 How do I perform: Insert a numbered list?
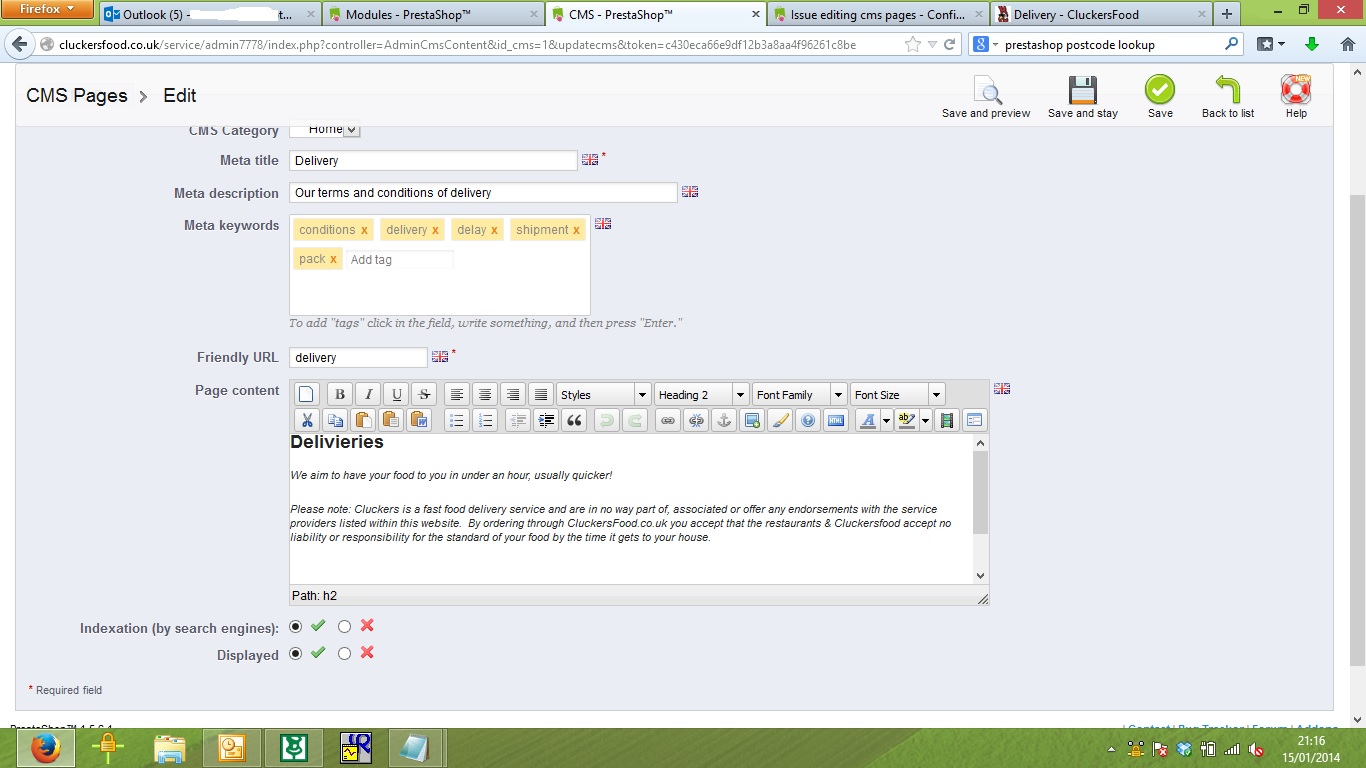484,421
